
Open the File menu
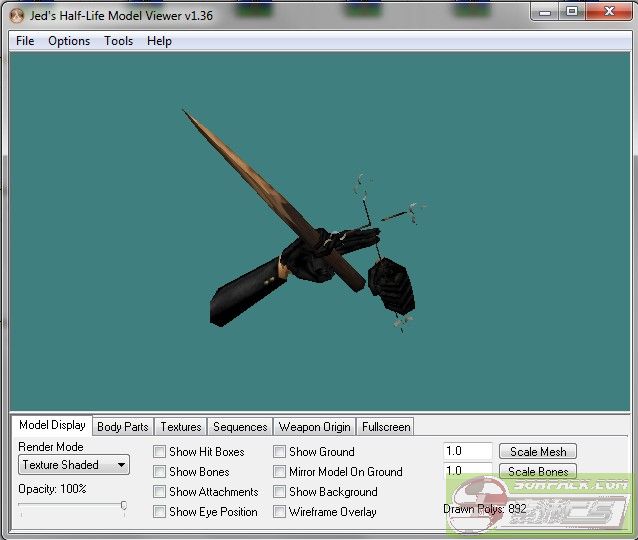tap(25, 41)
